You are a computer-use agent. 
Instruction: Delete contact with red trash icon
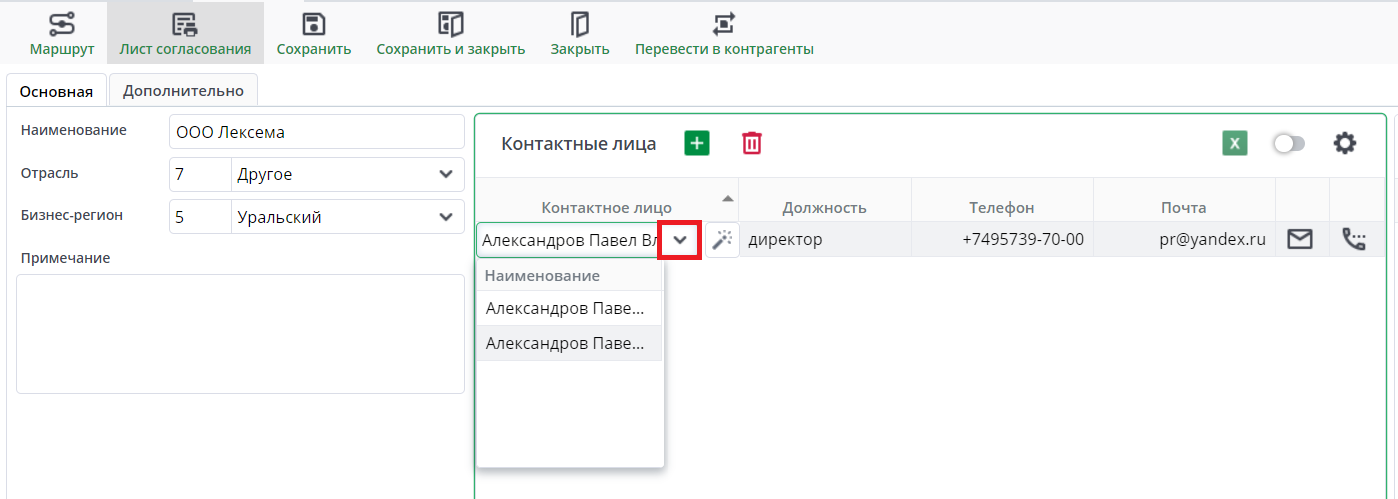(x=752, y=143)
